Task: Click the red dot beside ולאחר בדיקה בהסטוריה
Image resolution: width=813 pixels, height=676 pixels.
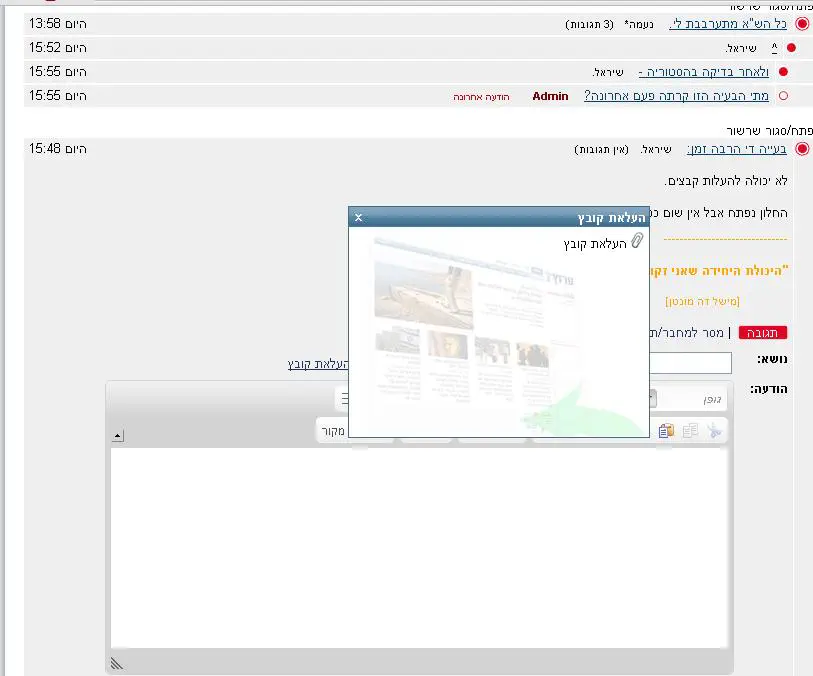Action: pyautogui.click(x=783, y=72)
